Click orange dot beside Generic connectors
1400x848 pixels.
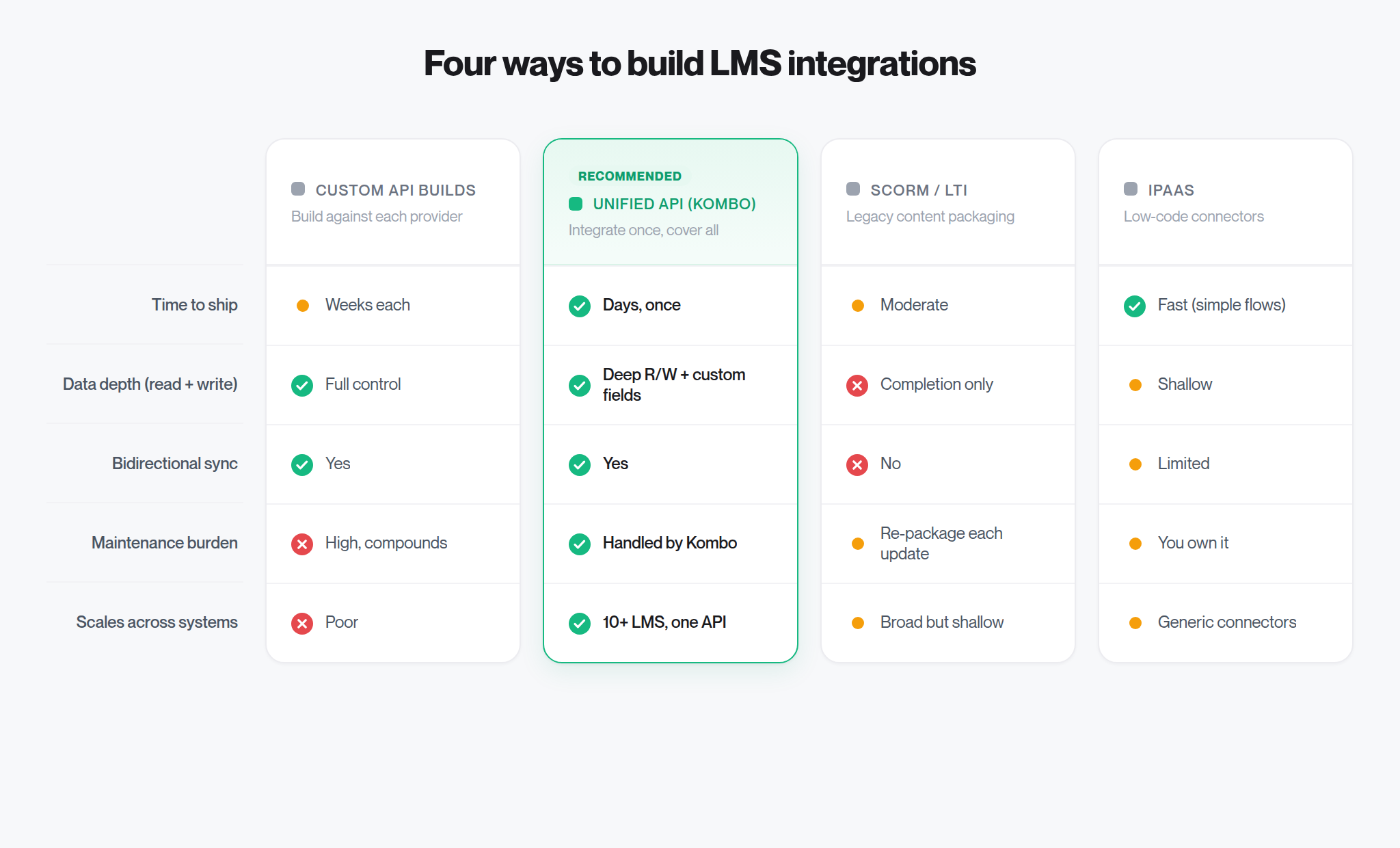1135,623
